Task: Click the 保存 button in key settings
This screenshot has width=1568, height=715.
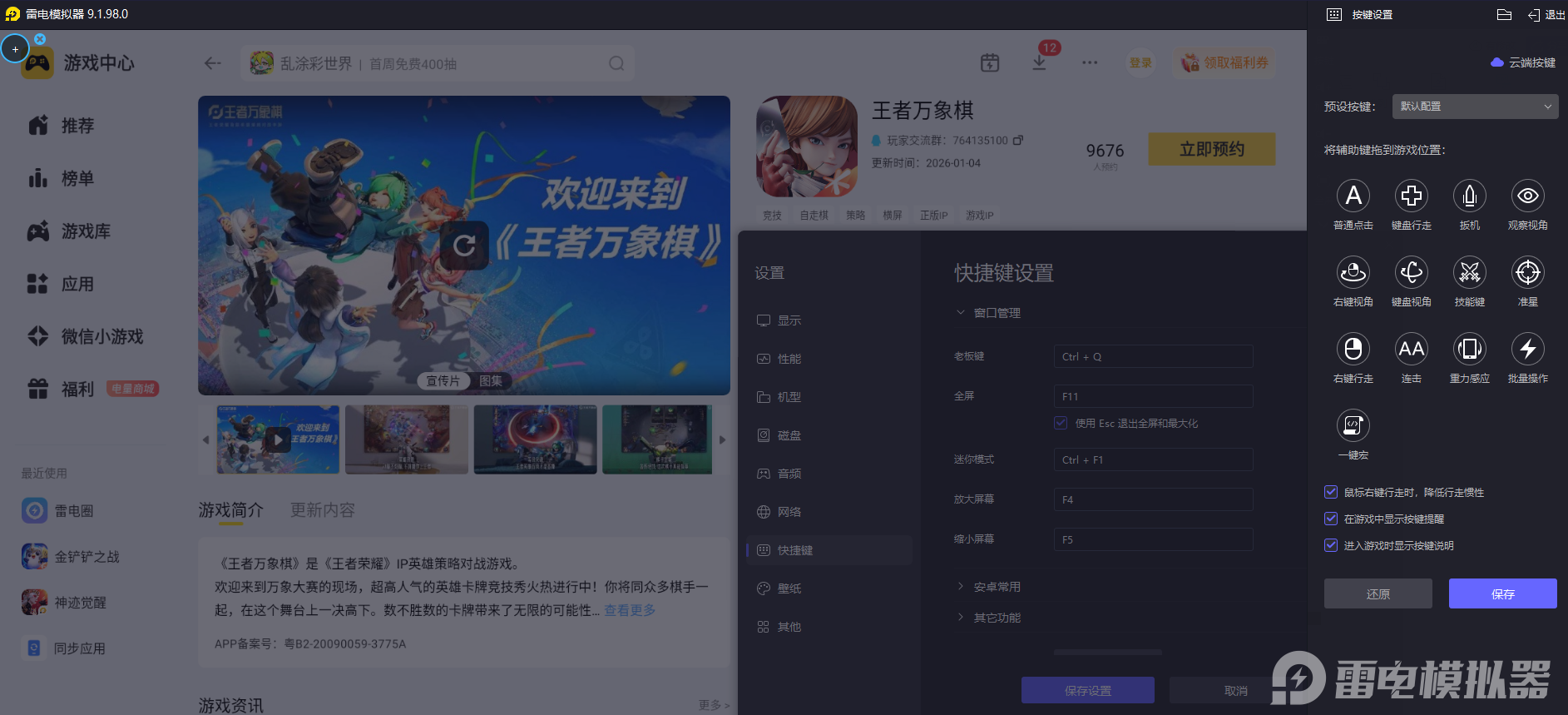Action: [1503, 593]
